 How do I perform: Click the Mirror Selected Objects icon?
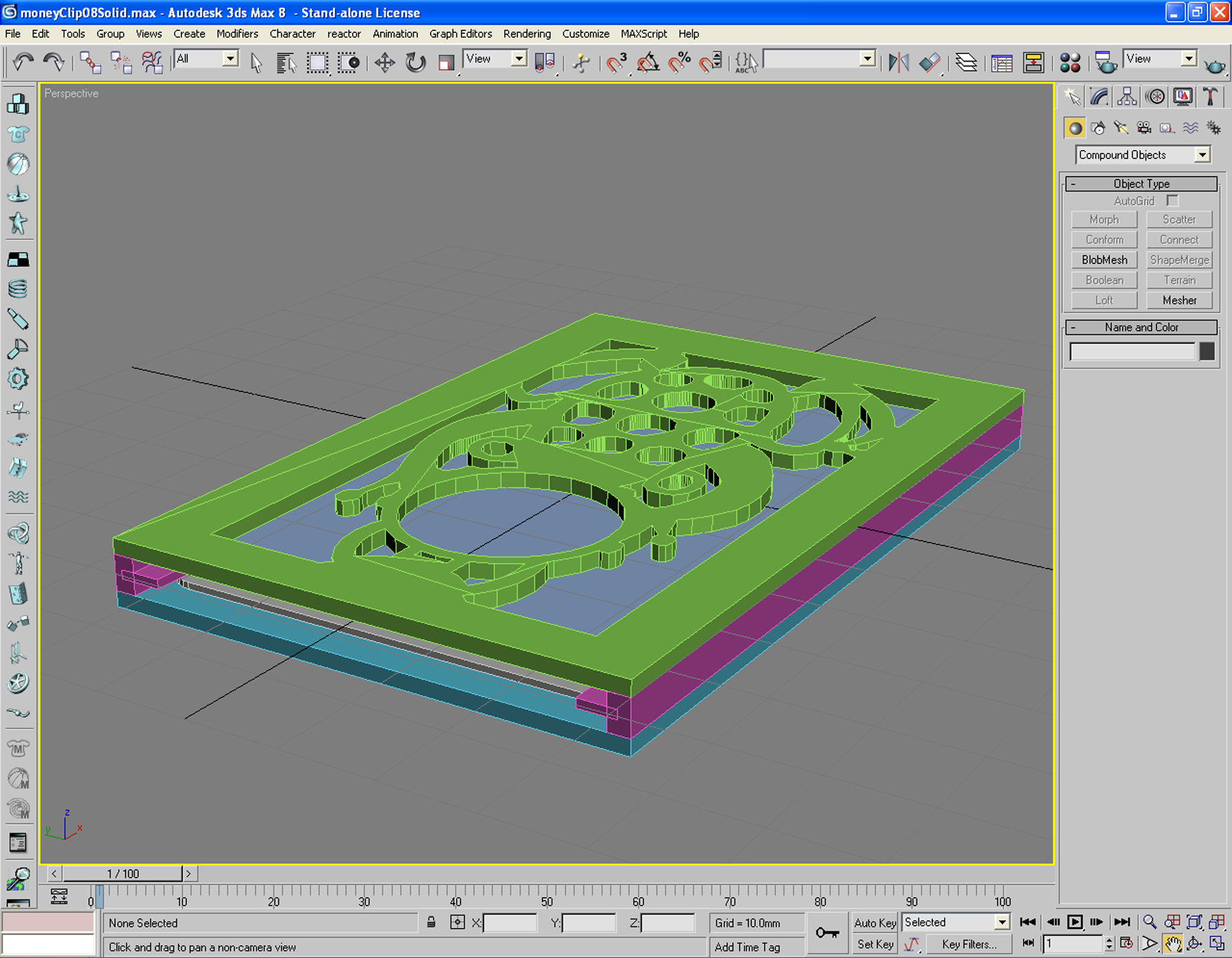click(x=898, y=63)
